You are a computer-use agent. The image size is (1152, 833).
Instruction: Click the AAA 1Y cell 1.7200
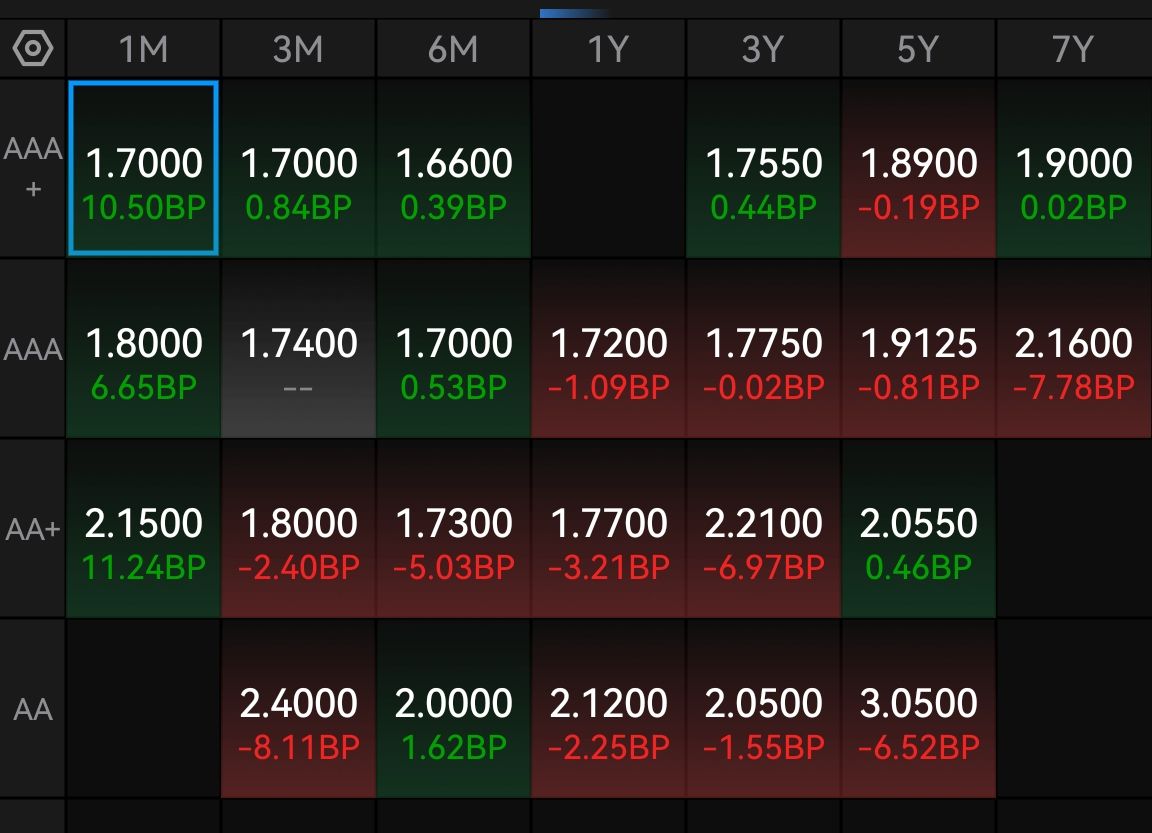point(608,349)
